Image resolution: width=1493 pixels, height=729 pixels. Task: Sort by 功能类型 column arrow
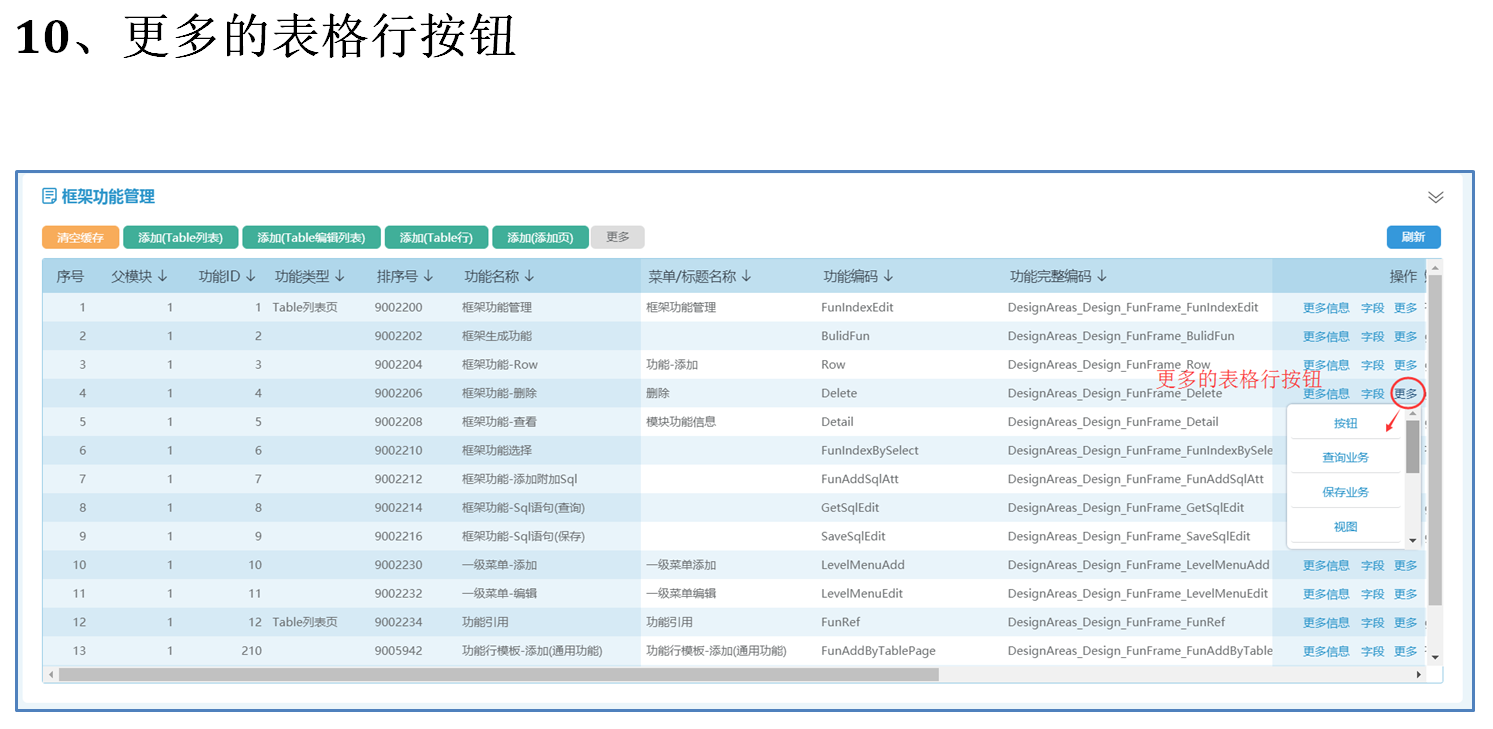tap(340, 276)
